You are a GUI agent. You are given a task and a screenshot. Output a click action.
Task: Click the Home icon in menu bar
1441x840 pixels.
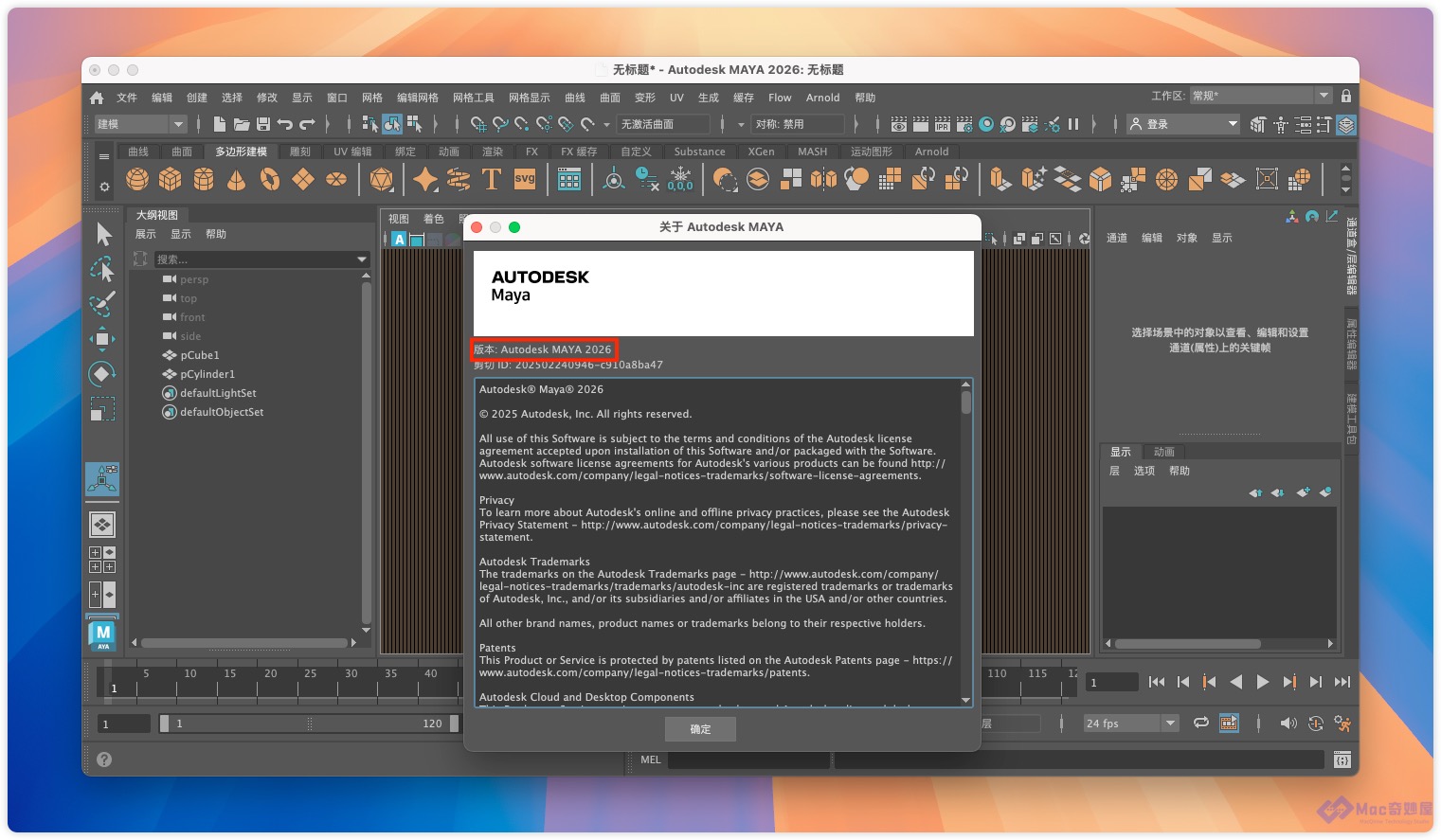[97, 98]
